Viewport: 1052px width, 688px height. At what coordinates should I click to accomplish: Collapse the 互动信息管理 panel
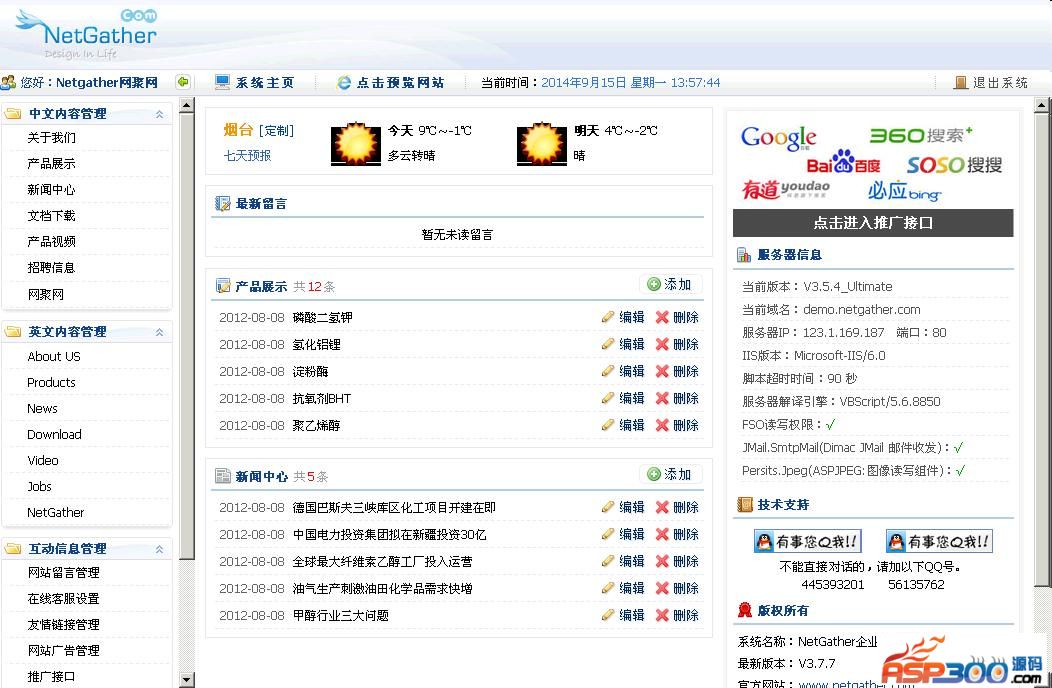160,549
